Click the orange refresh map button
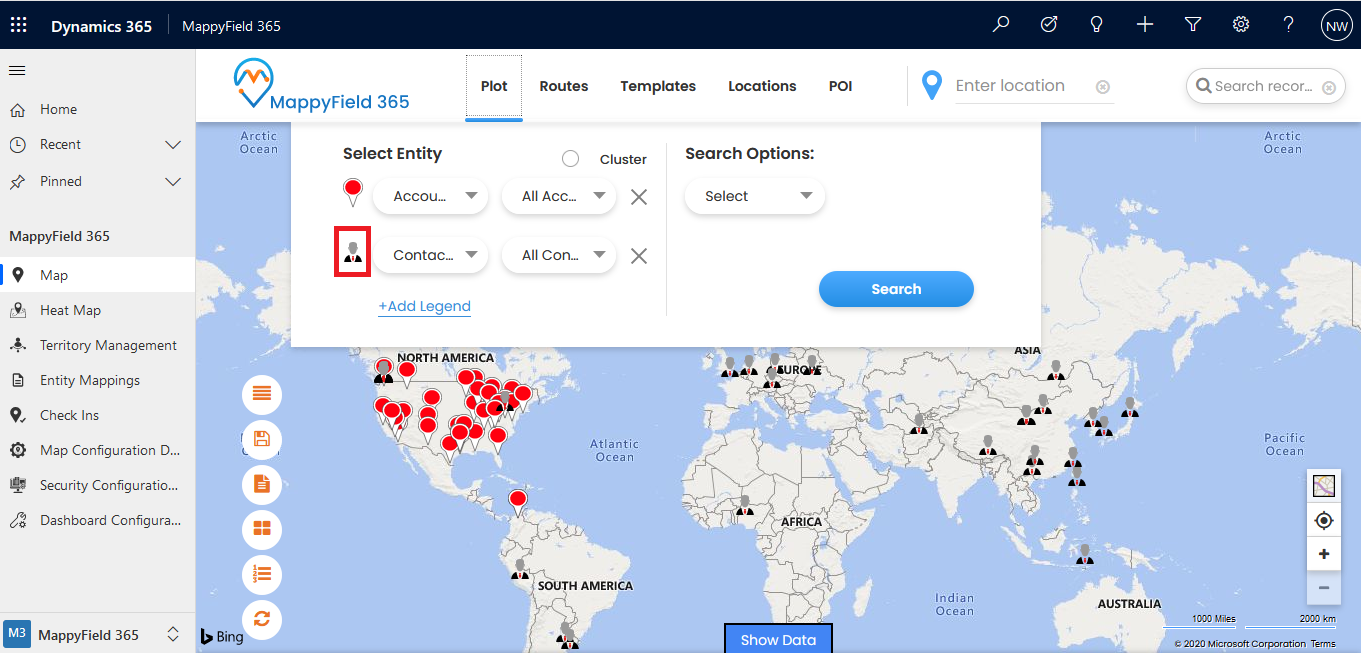 pyautogui.click(x=262, y=620)
